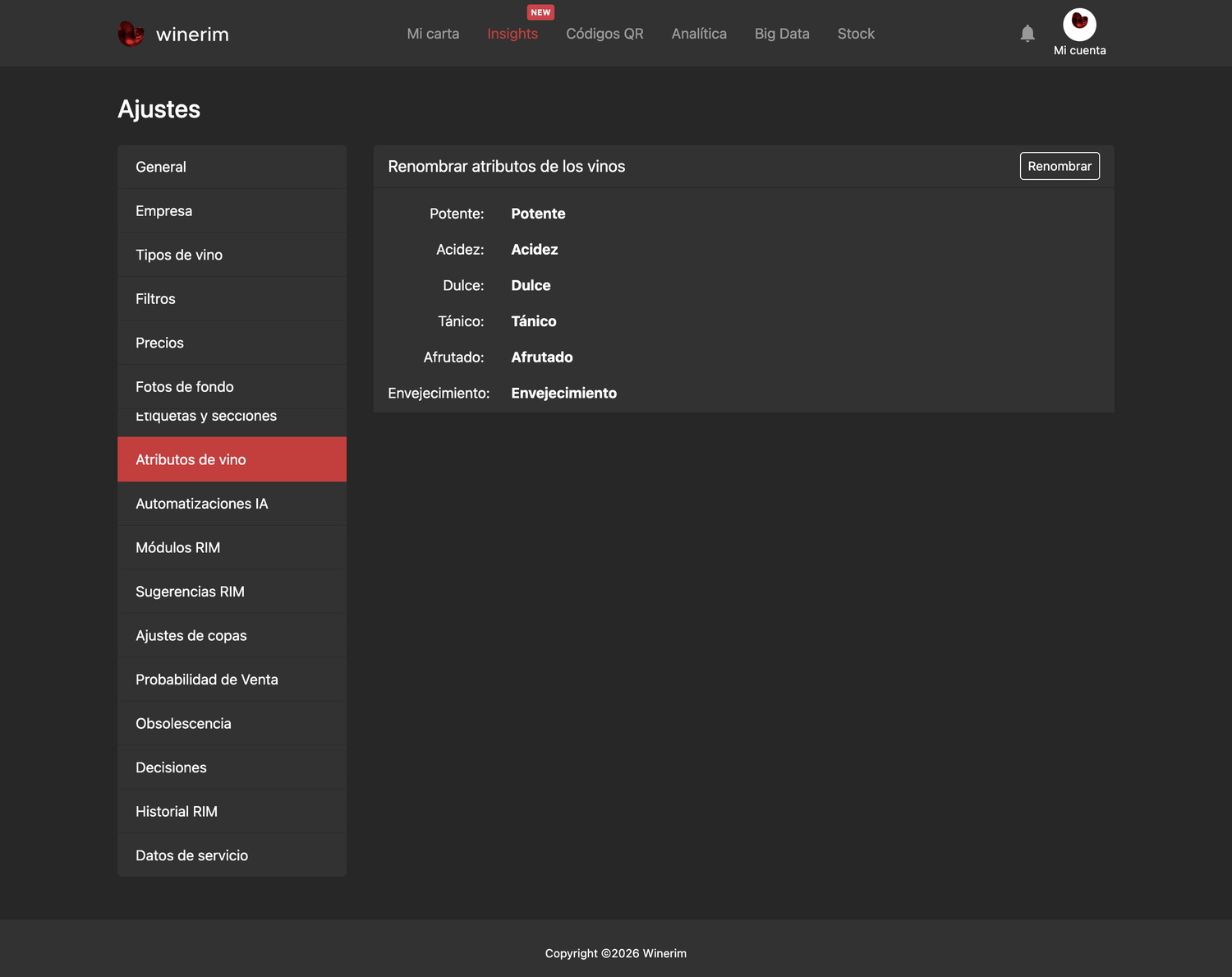
Task: Click the winerim logo icon
Action: tap(131, 34)
